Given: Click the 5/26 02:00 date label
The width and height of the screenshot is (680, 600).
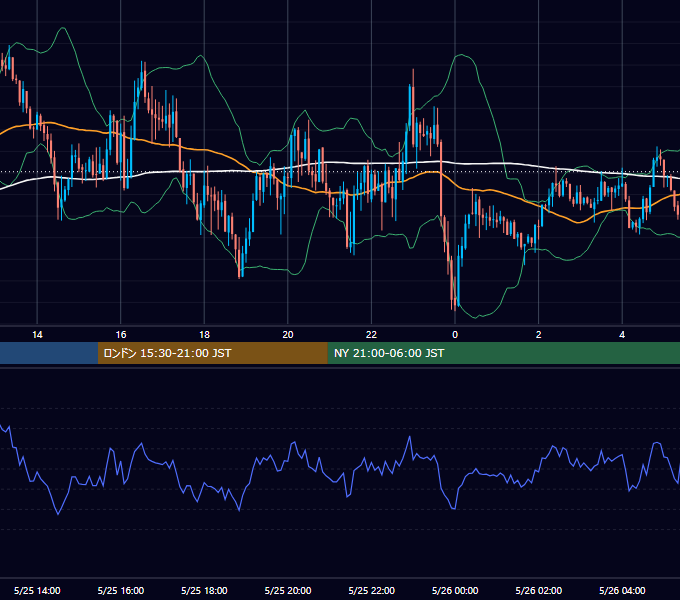Looking at the screenshot, I should tap(539, 590).
